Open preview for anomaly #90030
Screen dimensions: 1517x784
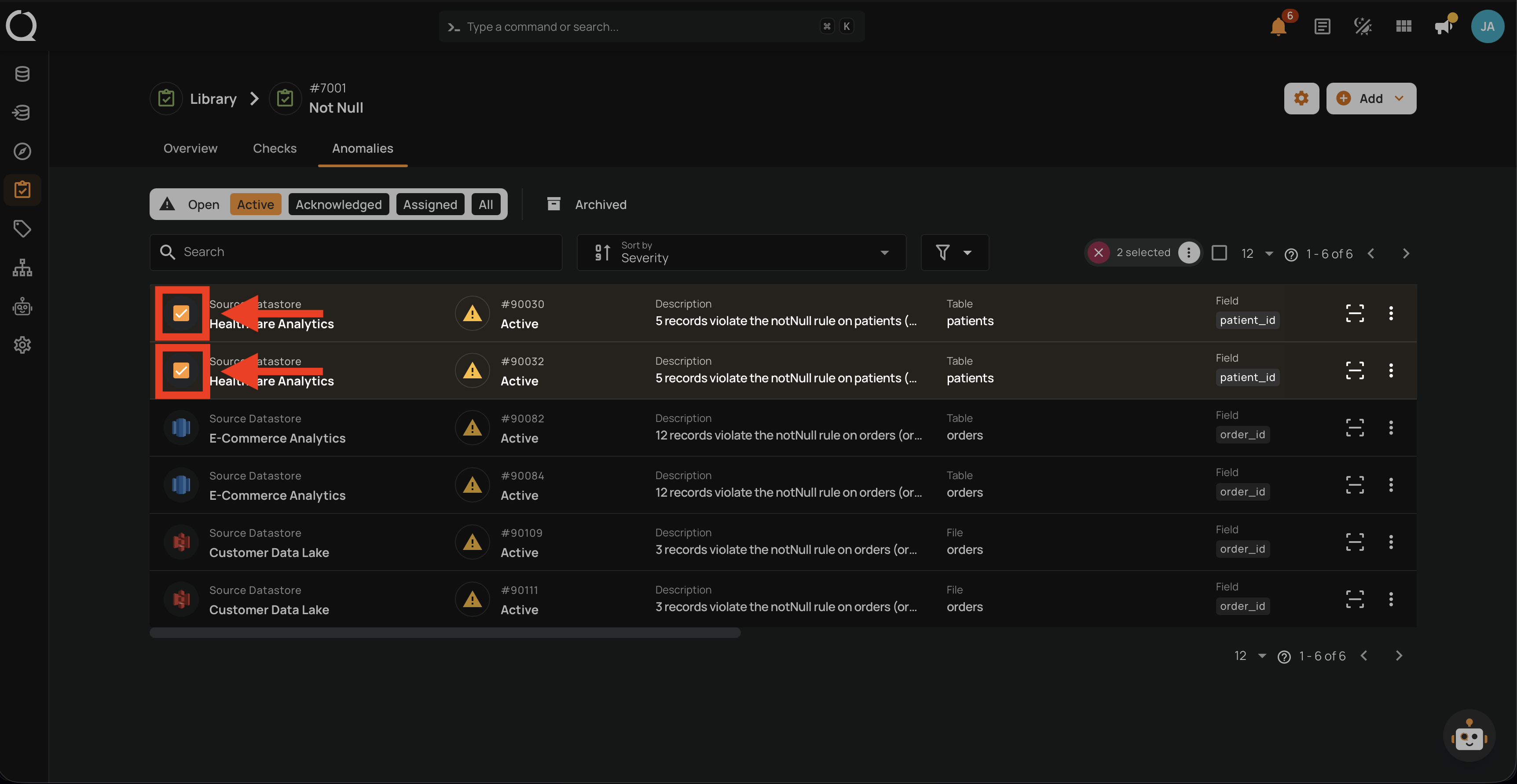(1355, 313)
